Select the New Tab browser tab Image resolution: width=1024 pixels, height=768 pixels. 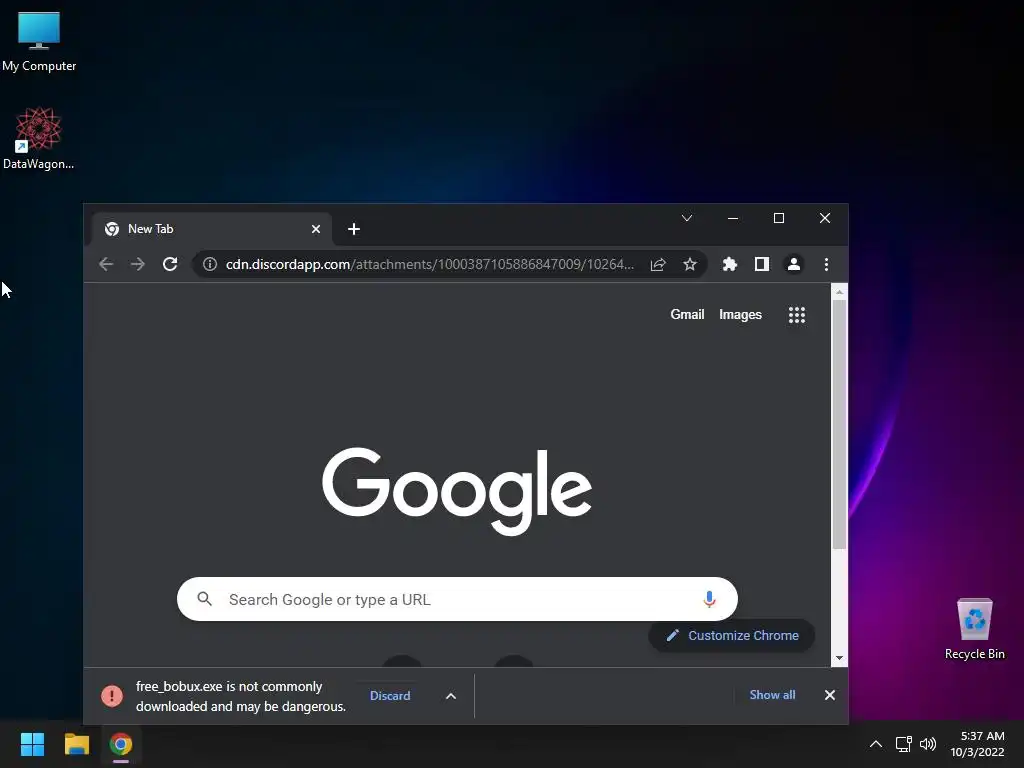[211, 229]
